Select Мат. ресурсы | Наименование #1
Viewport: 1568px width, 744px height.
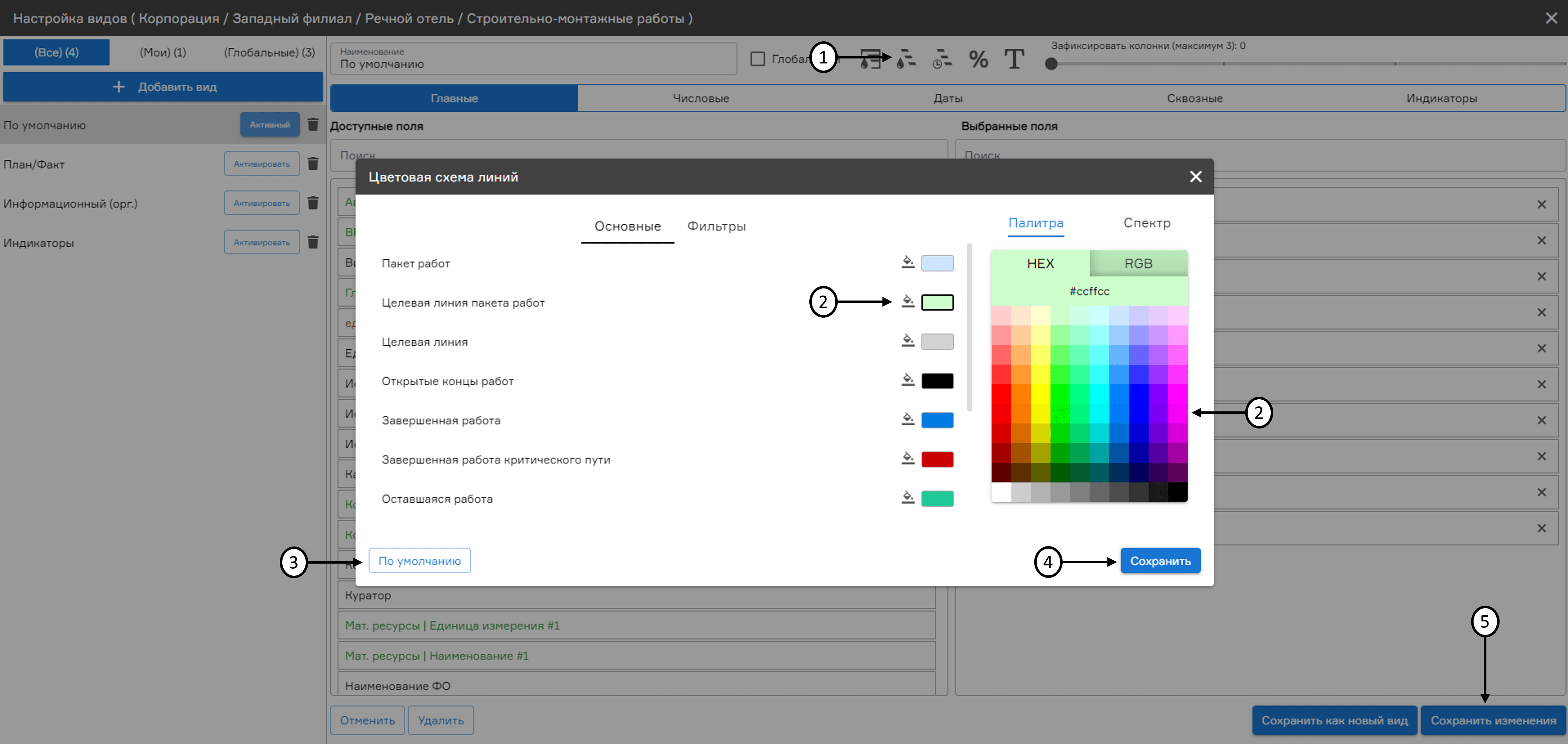click(x=637, y=656)
